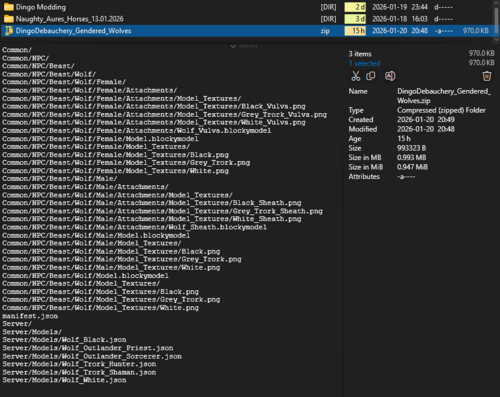This screenshot has height=397, width=500.
Task: Click the Rename icon in info panel
Action: pos(390,76)
